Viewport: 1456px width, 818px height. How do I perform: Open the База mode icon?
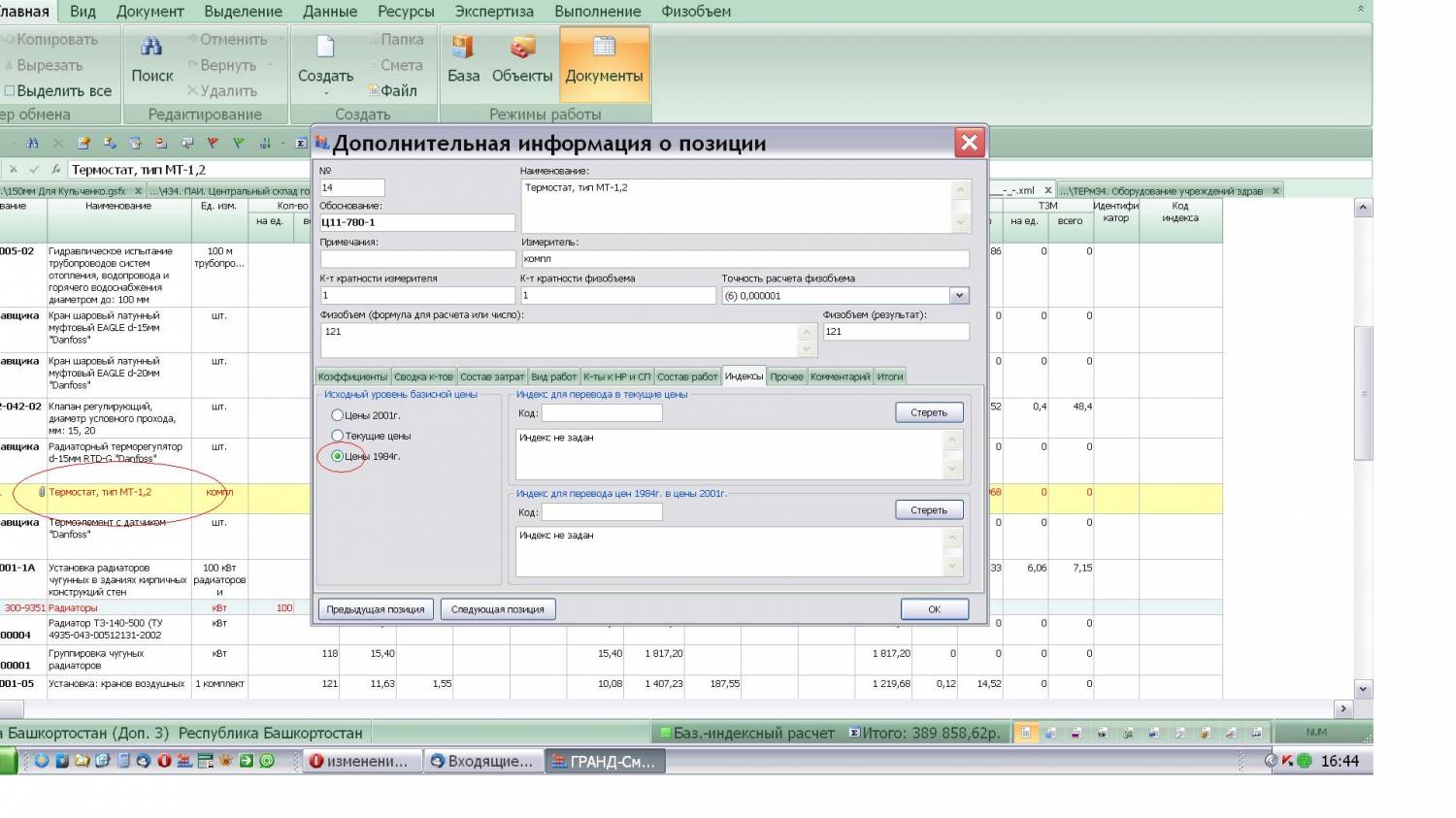[463, 47]
